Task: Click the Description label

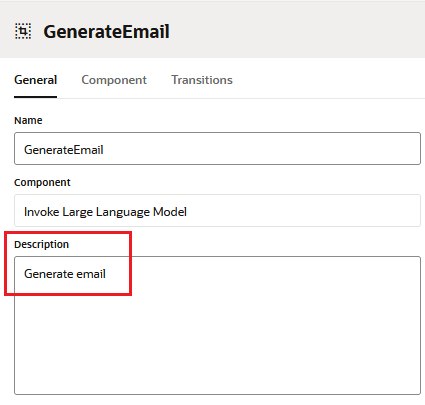Action: pyautogui.click(x=42, y=244)
